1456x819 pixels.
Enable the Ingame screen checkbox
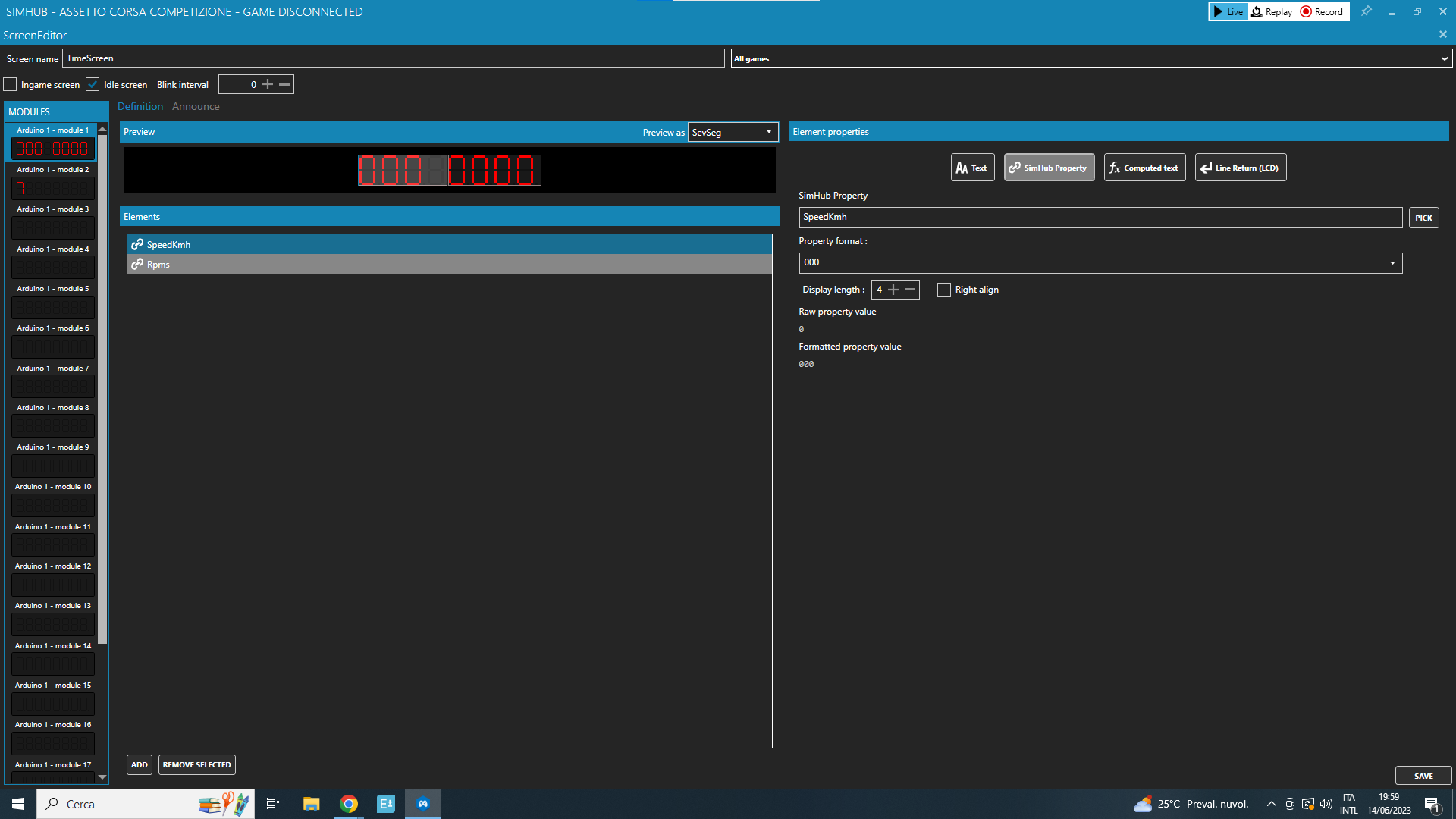(x=11, y=84)
